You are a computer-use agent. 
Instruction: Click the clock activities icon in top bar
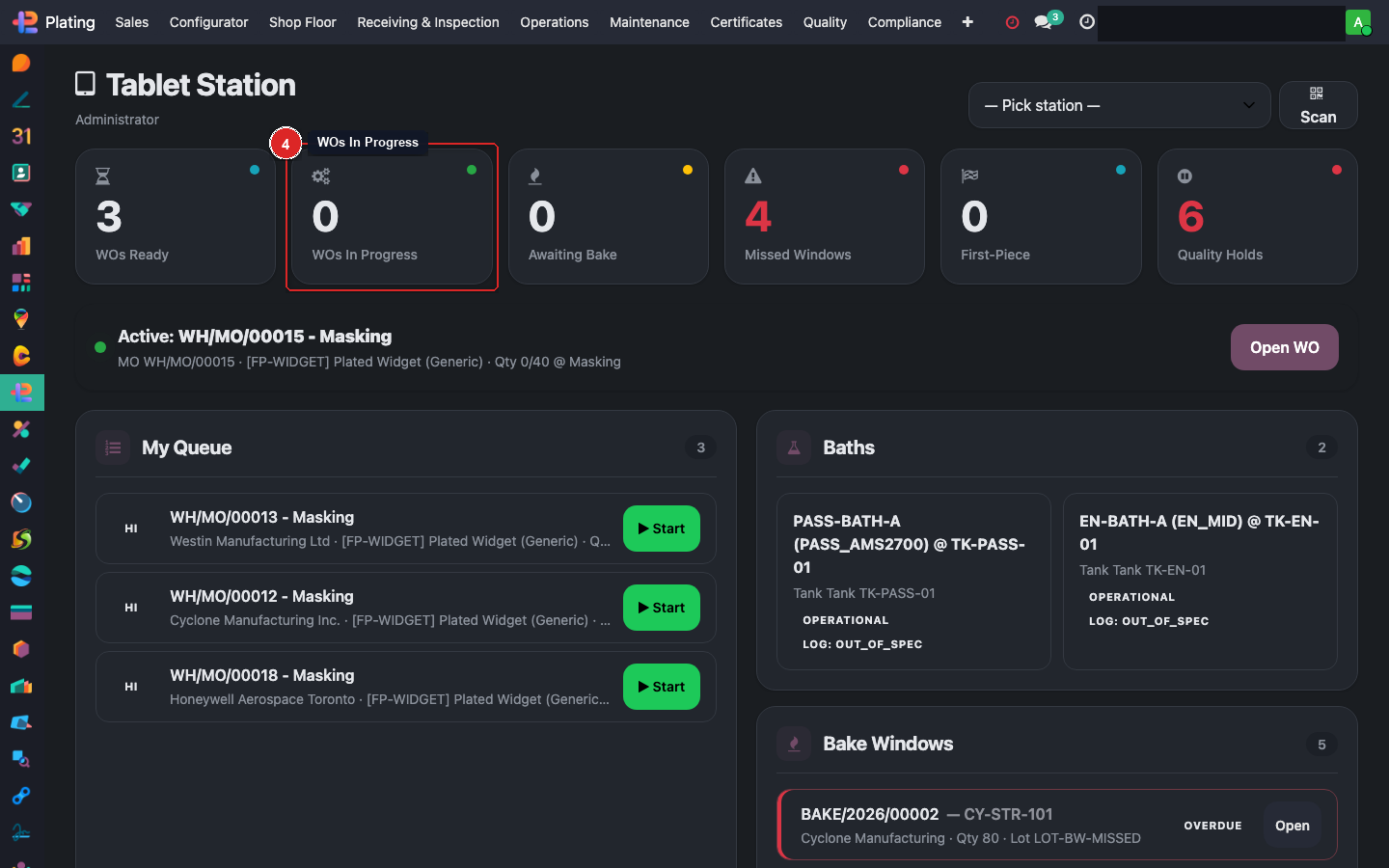click(x=1087, y=22)
